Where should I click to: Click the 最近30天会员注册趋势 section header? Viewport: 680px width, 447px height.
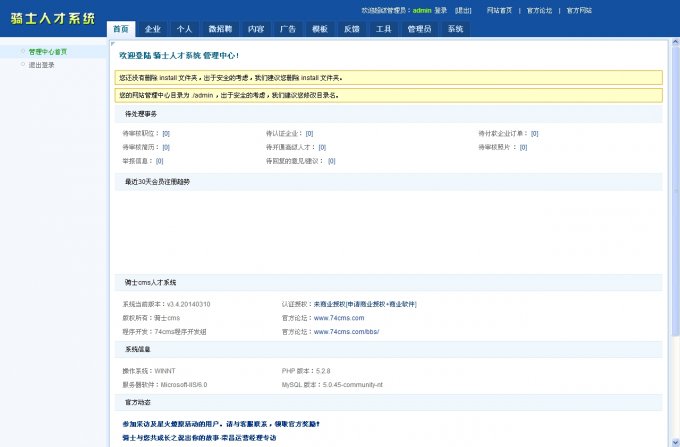389,182
